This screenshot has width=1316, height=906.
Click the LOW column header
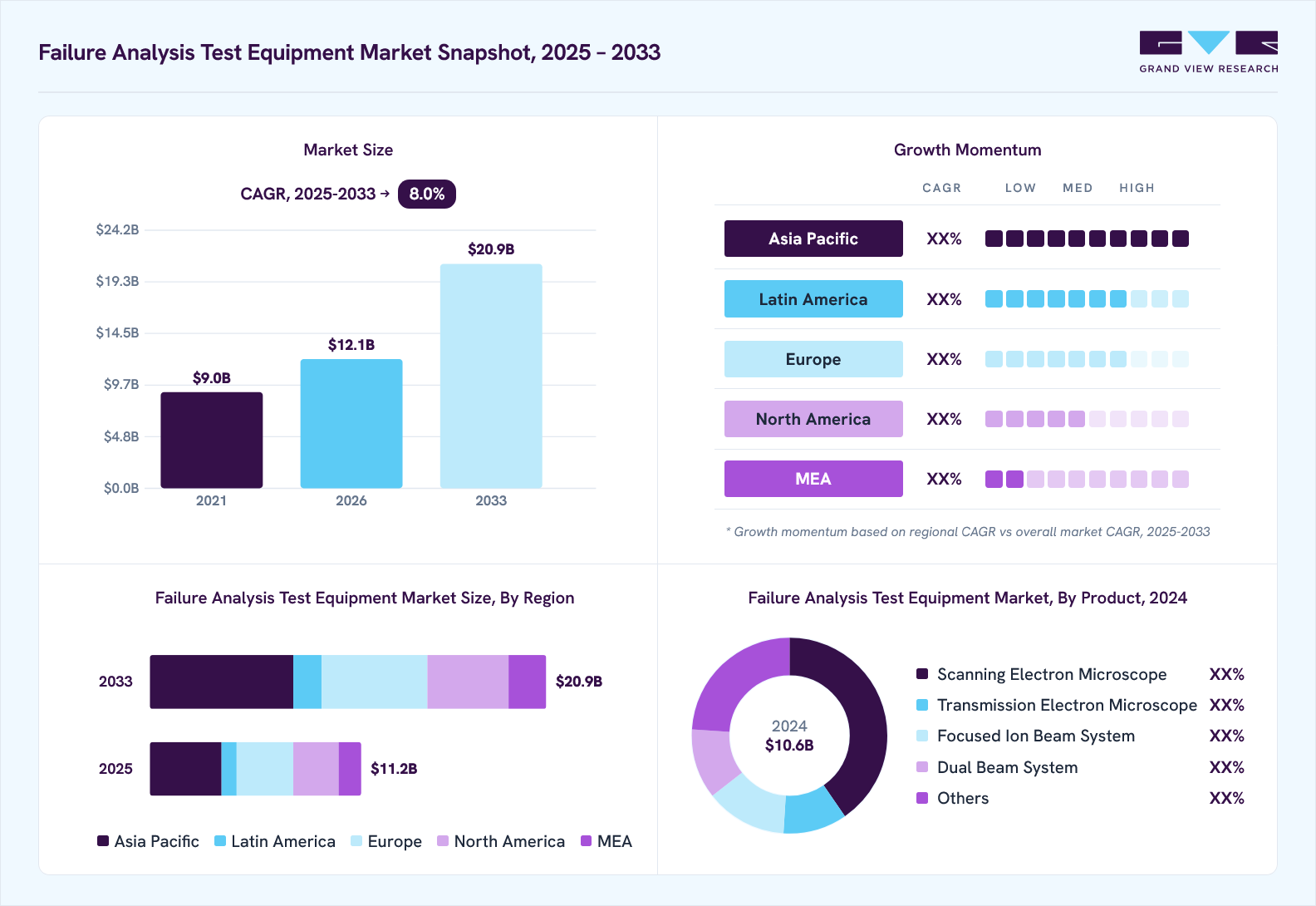click(x=1020, y=188)
